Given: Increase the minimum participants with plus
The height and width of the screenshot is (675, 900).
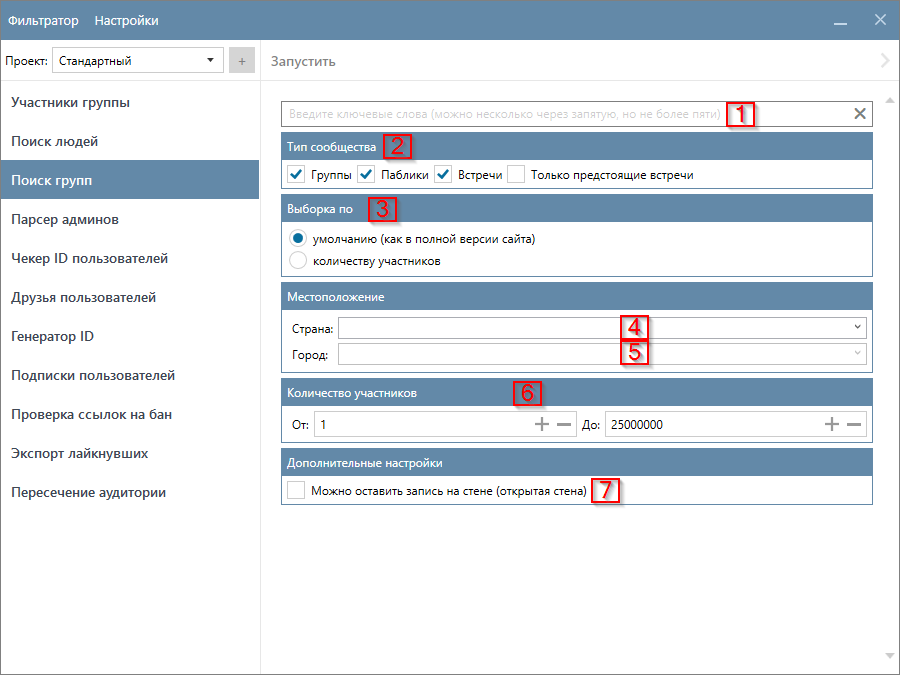Looking at the screenshot, I should coord(542,425).
